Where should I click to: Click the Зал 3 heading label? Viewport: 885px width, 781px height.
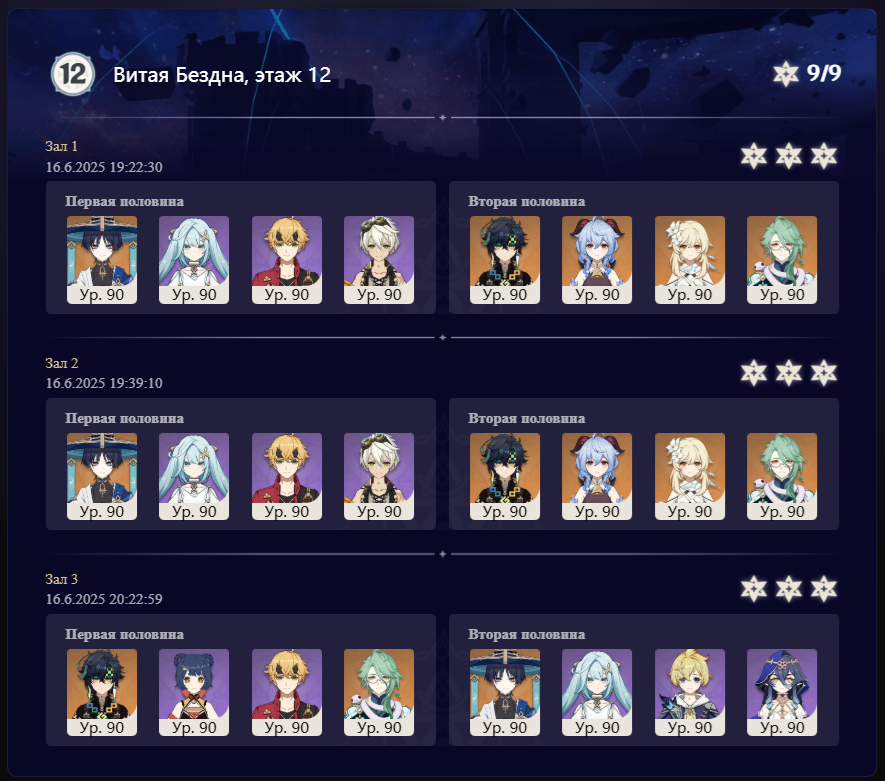(62, 579)
